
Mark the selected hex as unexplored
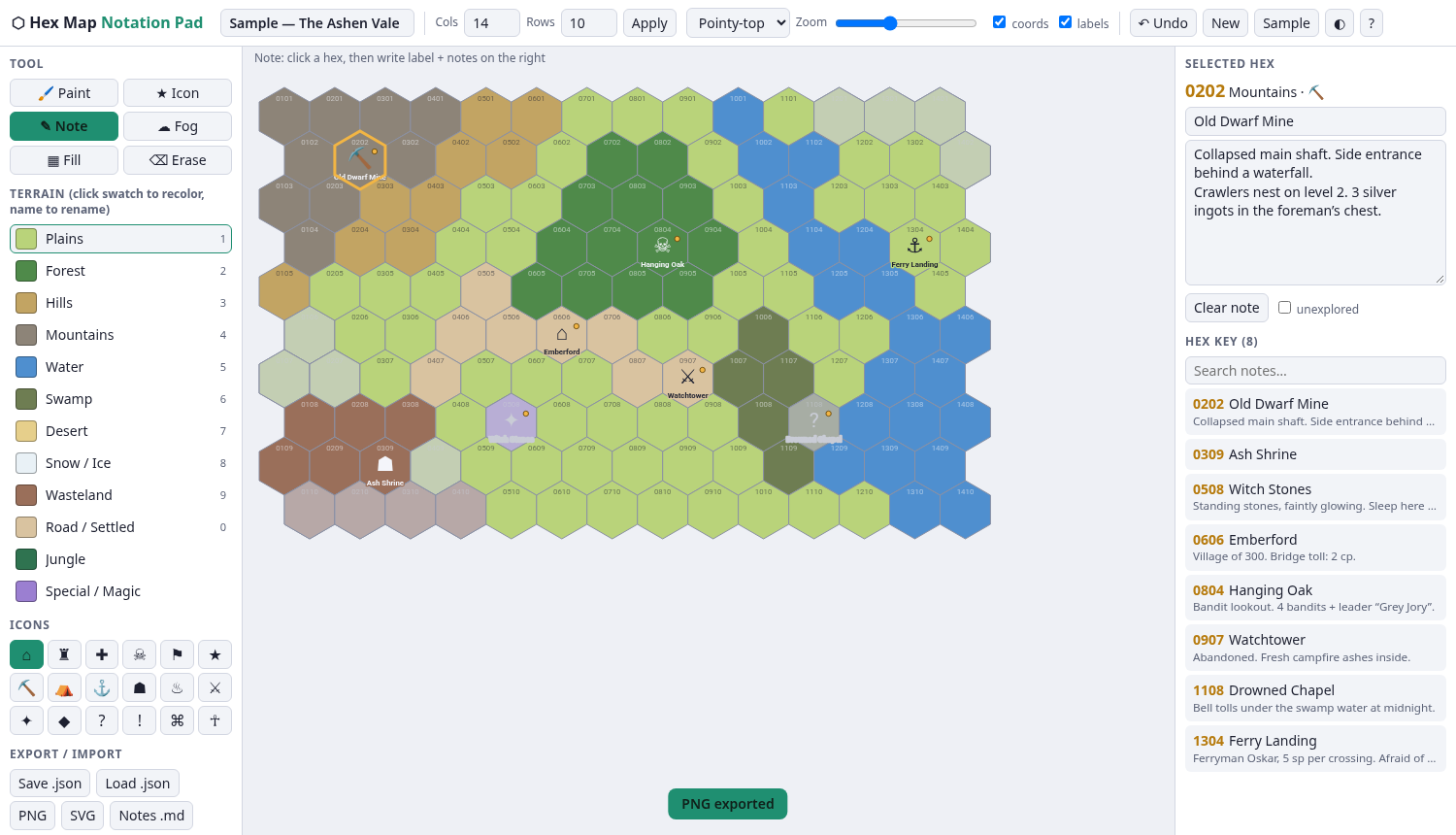[1284, 307]
